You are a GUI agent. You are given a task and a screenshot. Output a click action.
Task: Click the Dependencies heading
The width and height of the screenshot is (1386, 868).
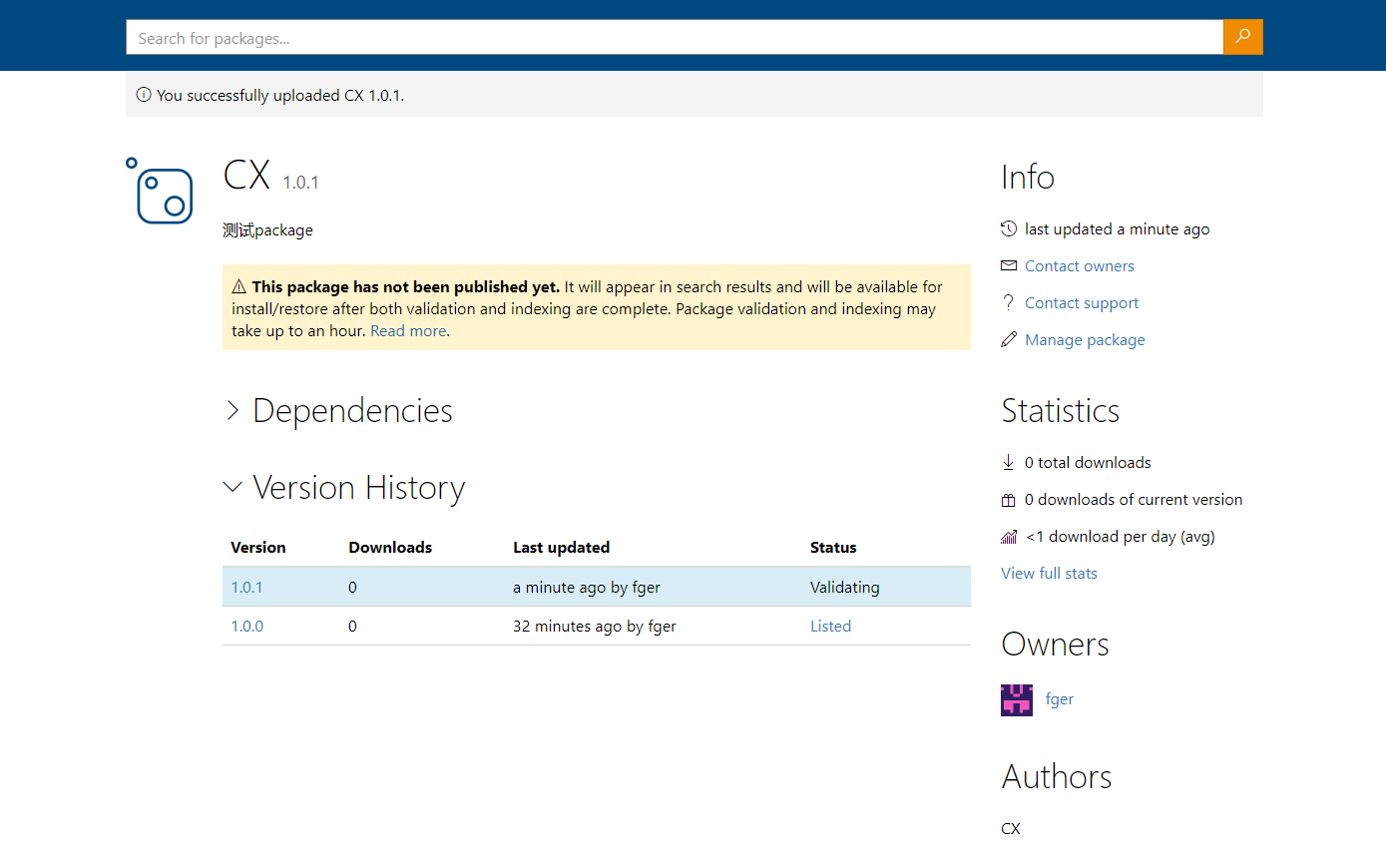pyautogui.click(x=352, y=410)
